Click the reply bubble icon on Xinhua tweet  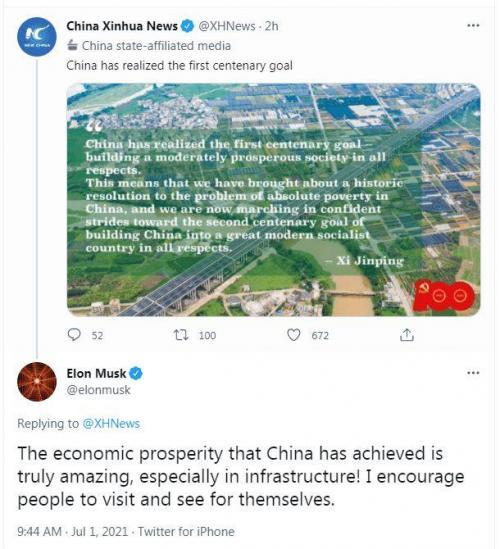pyautogui.click(x=74, y=335)
